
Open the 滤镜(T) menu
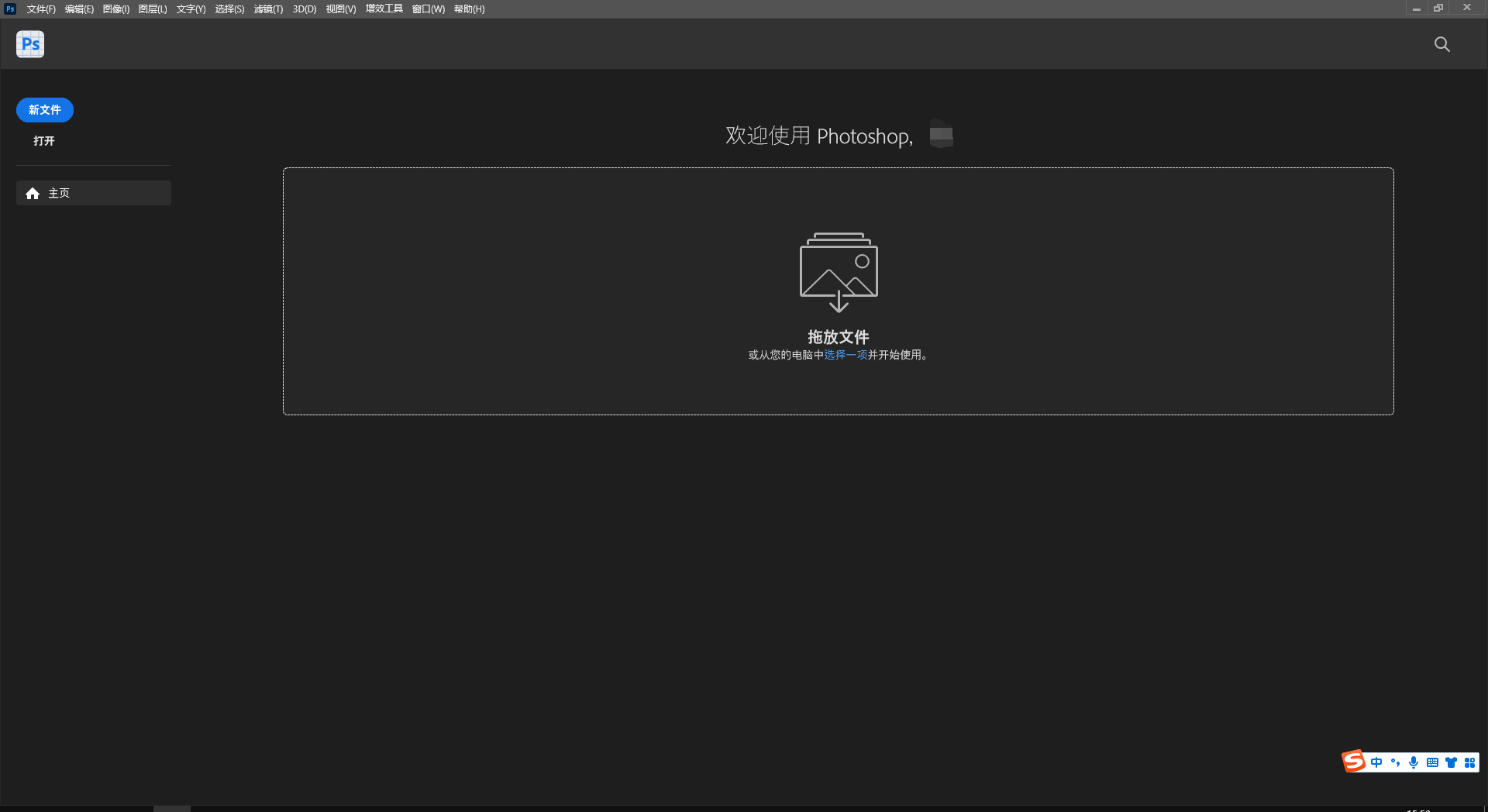[x=267, y=9]
